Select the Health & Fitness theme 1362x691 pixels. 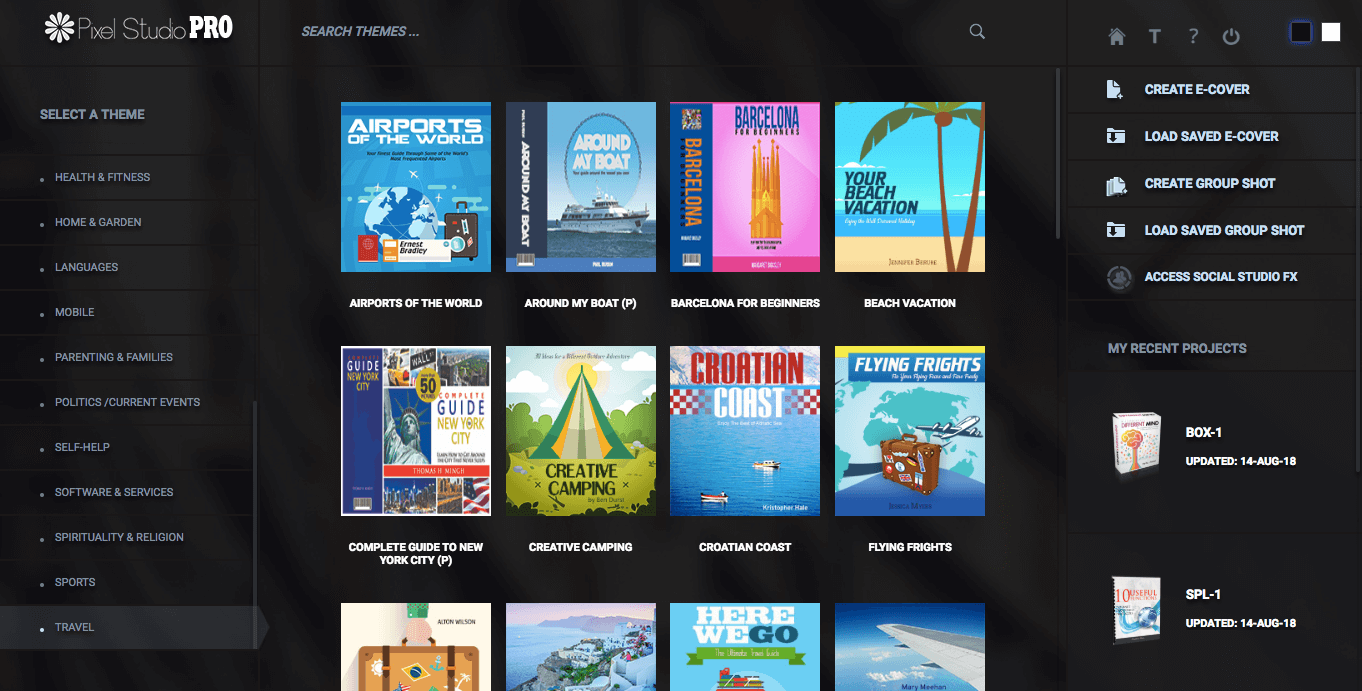click(x=102, y=177)
